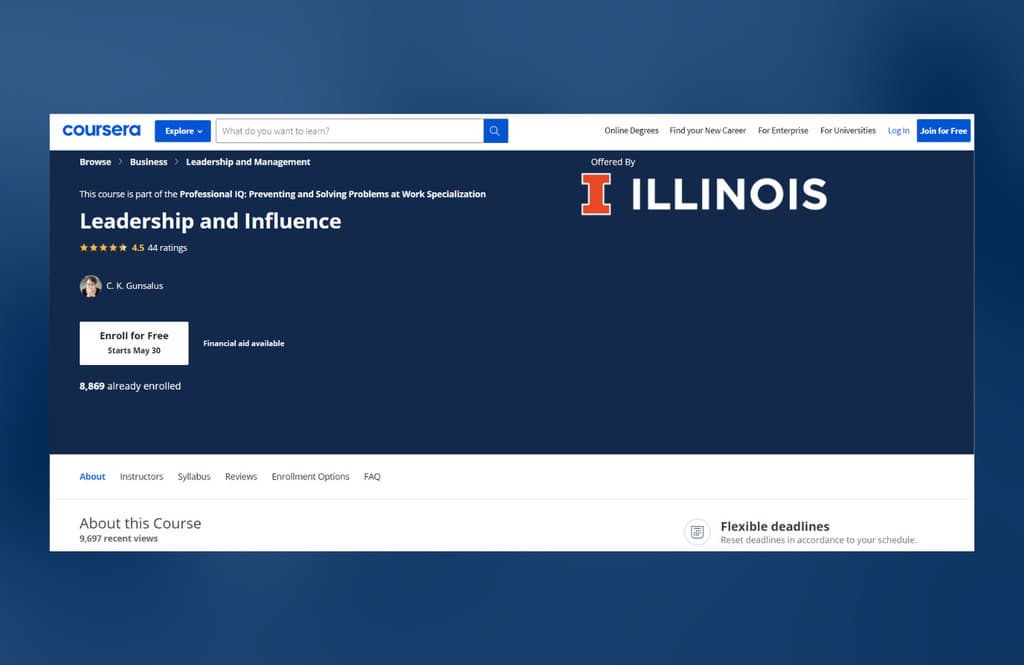Open Online Degrees link
1024x665 pixels.
631,131
